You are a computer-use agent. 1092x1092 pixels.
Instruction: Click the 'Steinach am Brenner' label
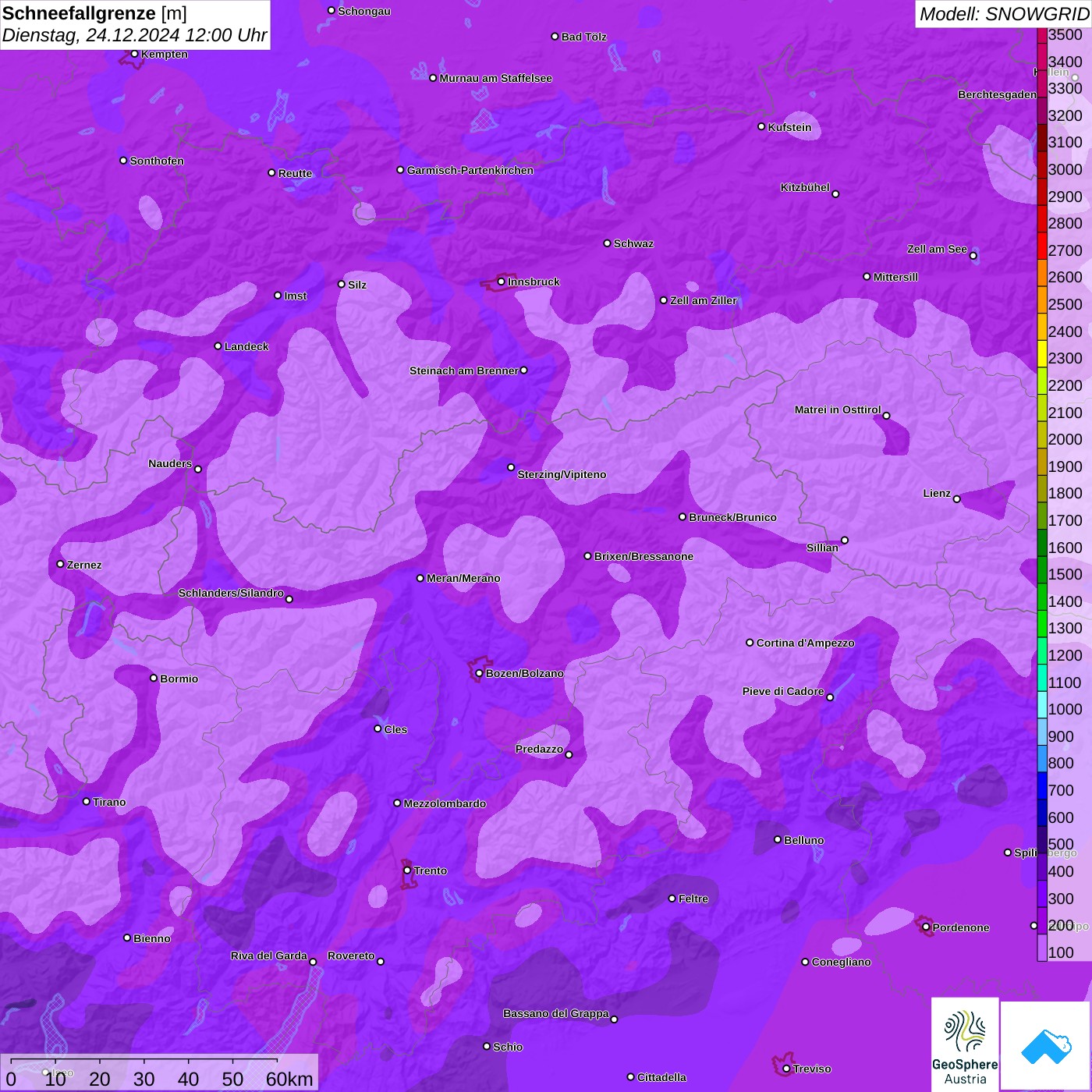pos(464,370)
